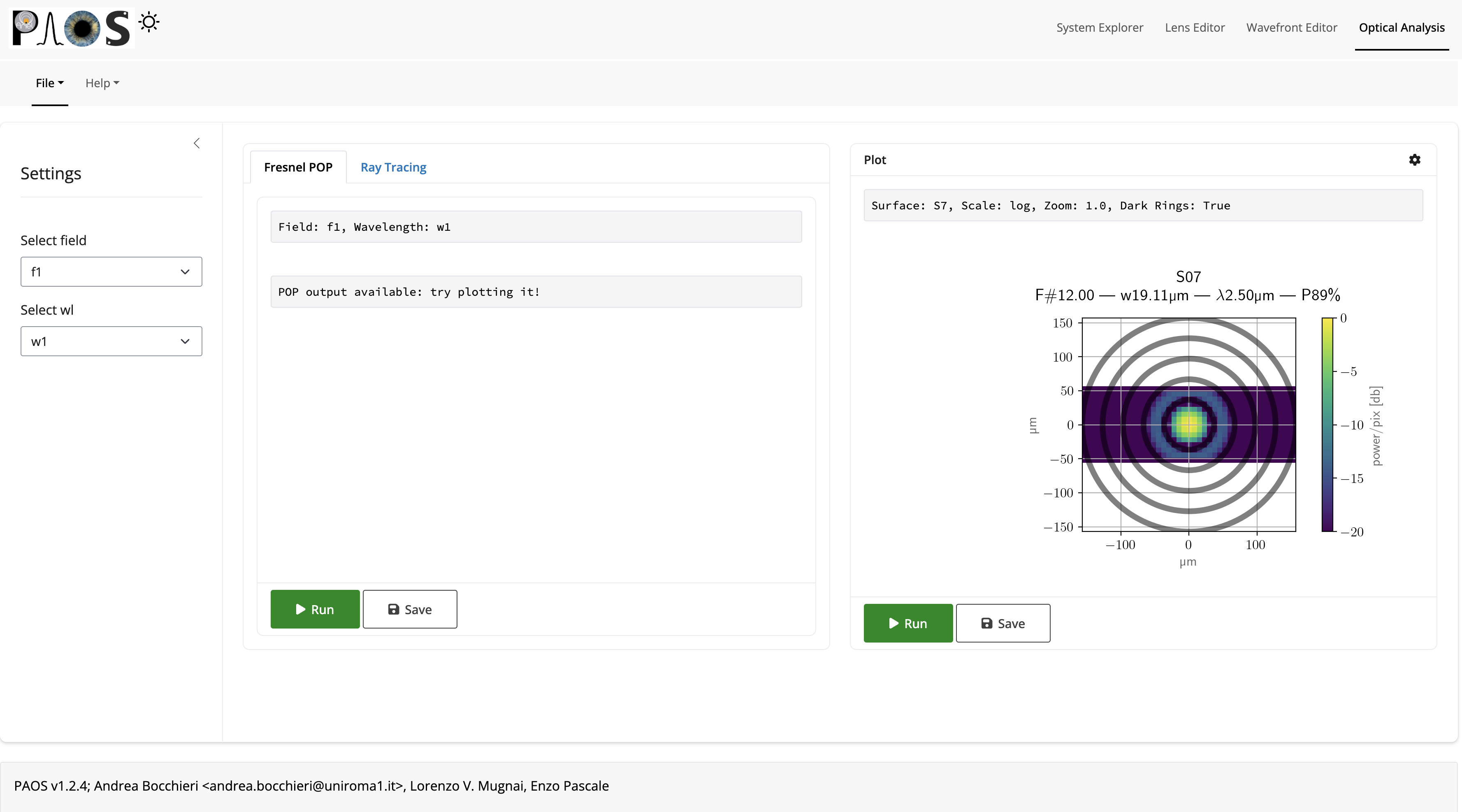Screen dimensions: 1462x812
Task: Click the PAOS logo
Action: coord(72,28)
